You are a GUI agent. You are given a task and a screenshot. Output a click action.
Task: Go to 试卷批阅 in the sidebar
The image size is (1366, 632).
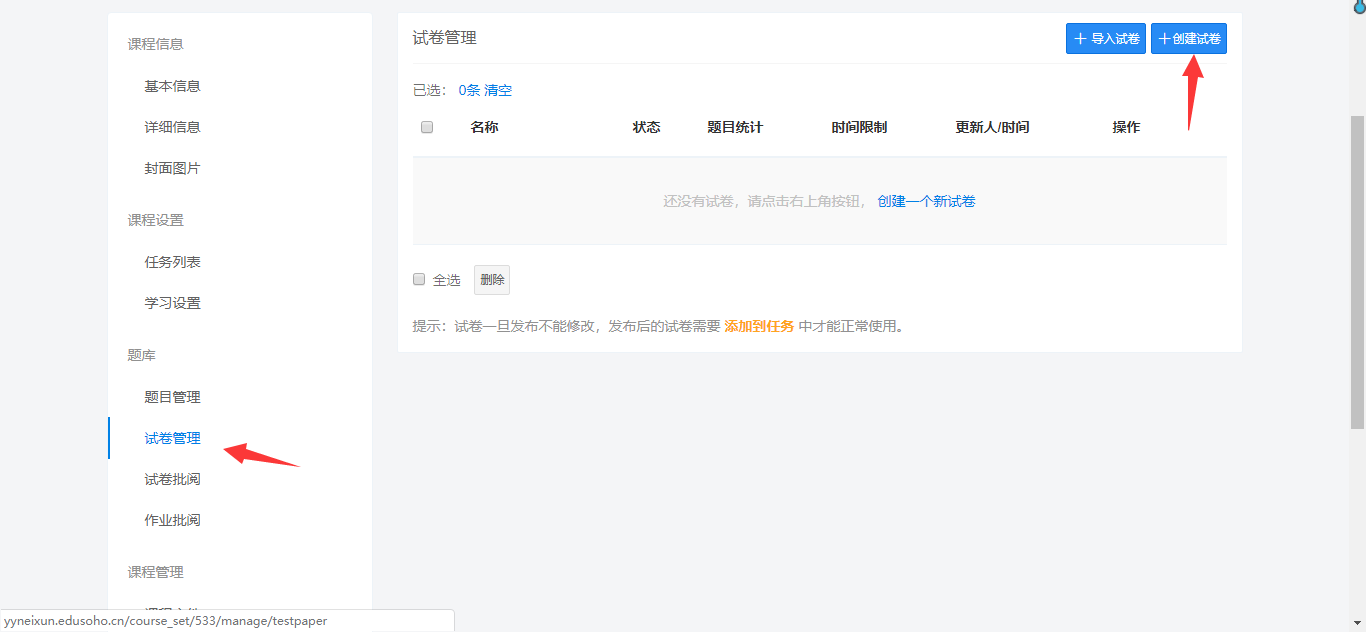172,479
